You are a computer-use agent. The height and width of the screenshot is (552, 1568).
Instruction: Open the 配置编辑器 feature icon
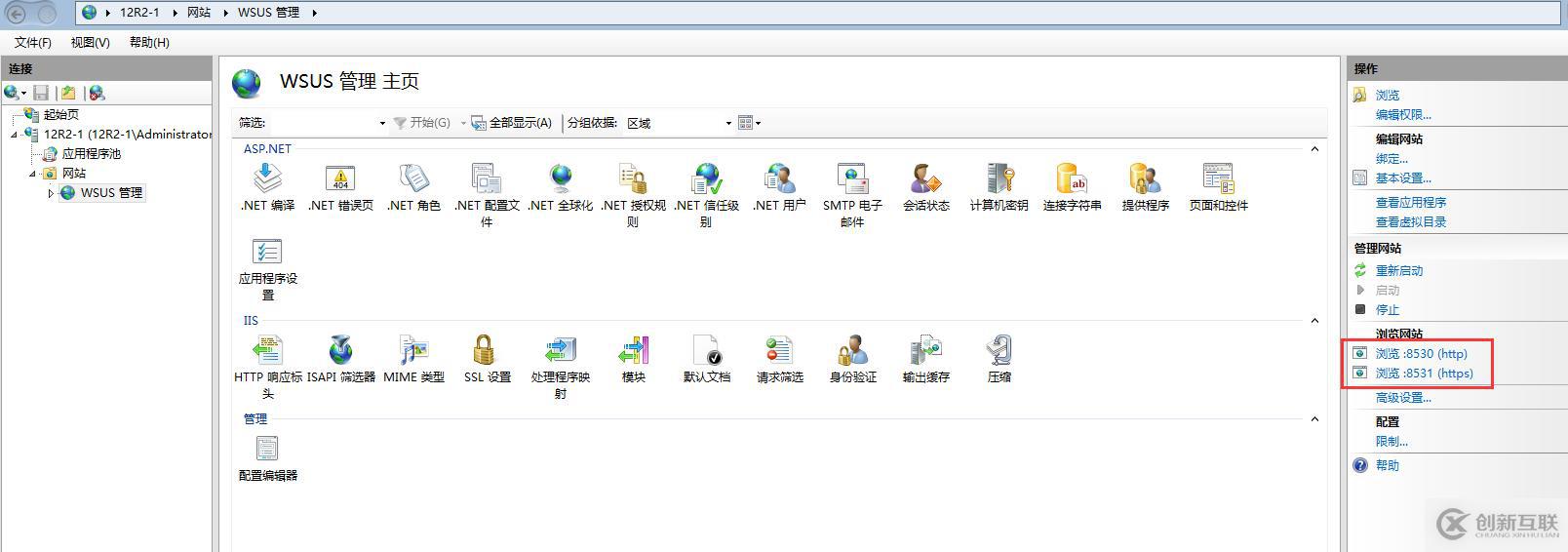click(267, 448)
